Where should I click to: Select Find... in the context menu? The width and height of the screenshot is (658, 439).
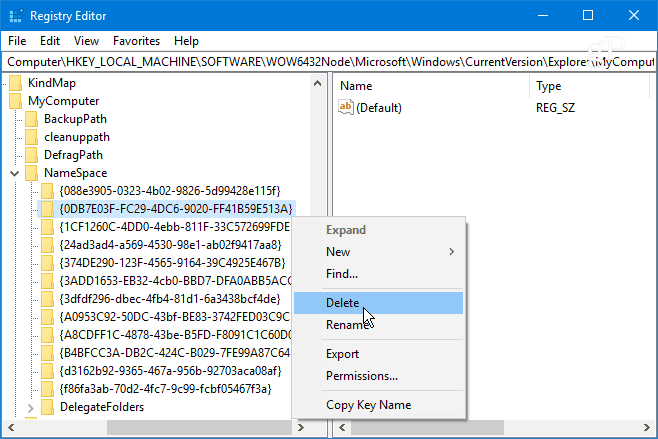(379, 274)
